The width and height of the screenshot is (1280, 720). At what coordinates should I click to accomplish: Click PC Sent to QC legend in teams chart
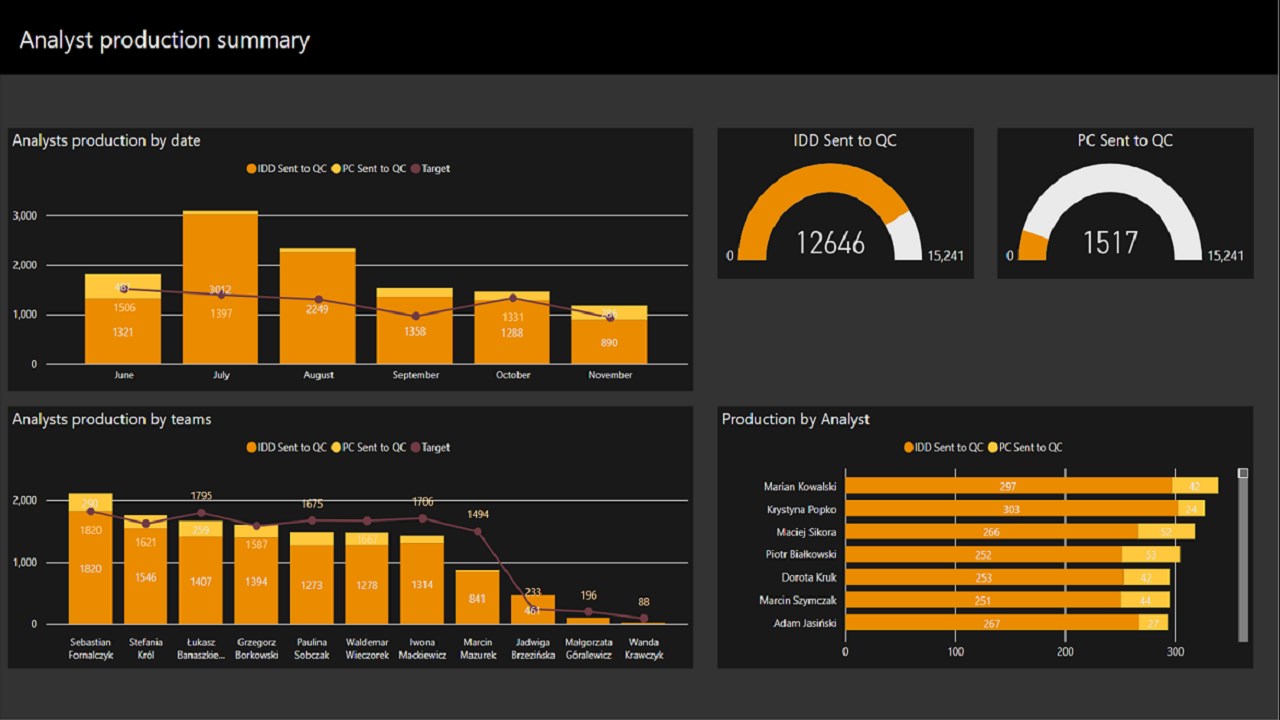point(369,447)
